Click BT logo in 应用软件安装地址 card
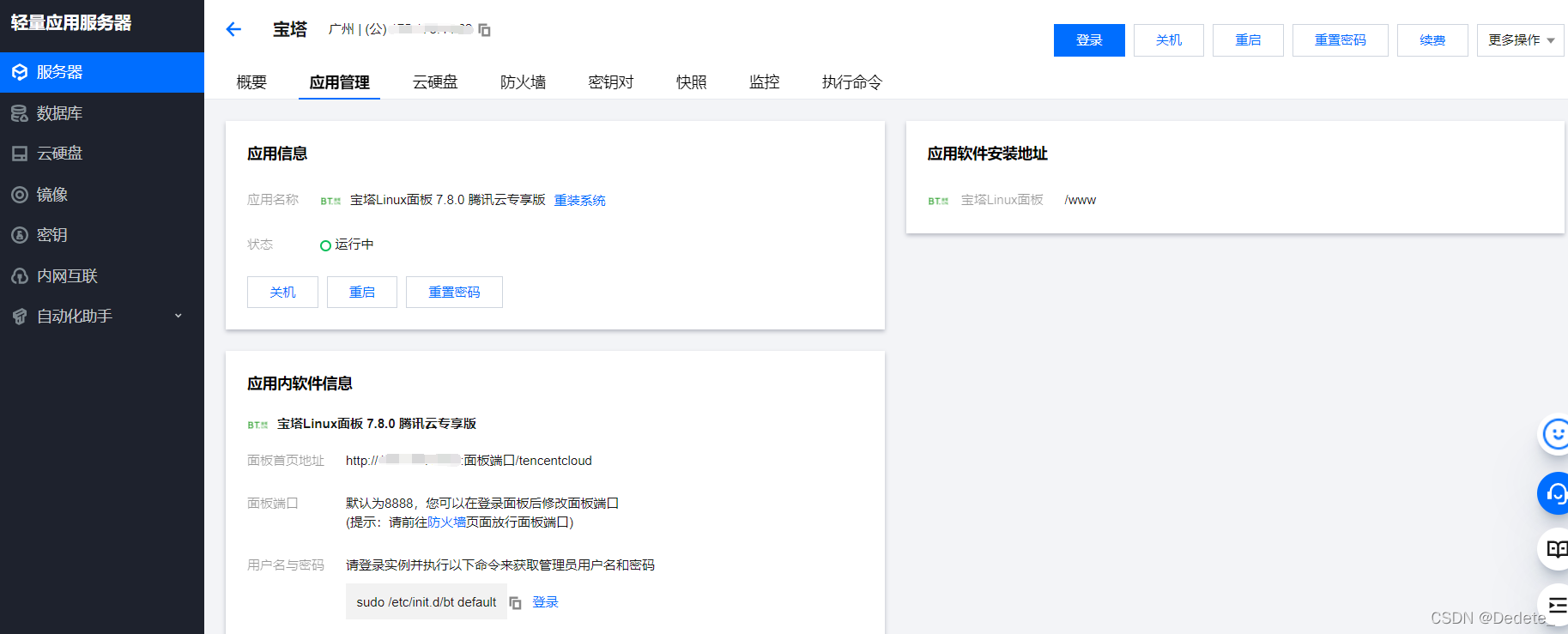Screen dimensions: 1568x634 tap(938, 201)
